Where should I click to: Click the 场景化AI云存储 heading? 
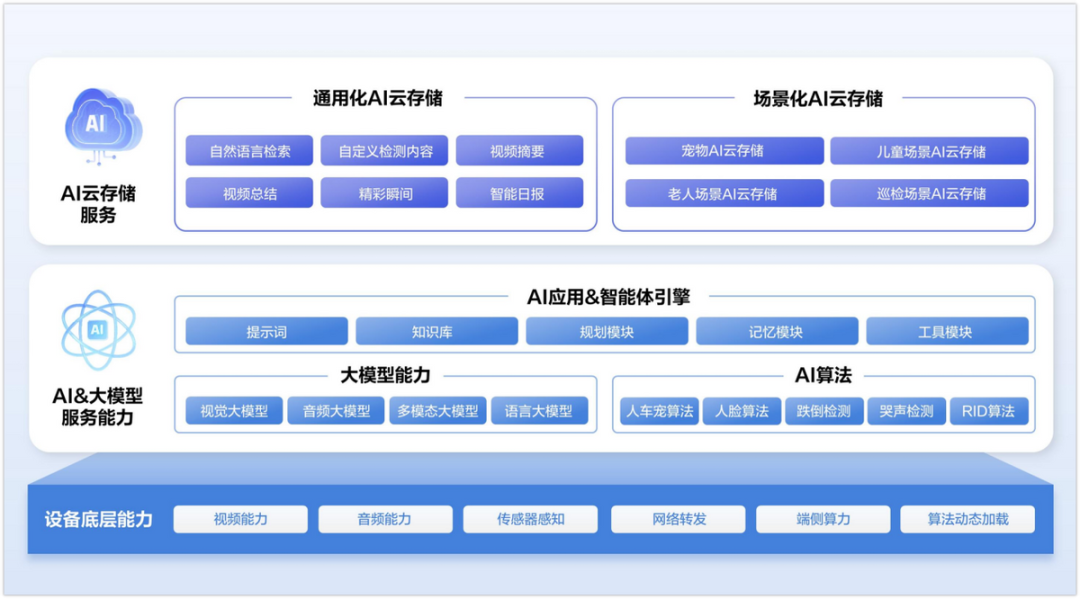818,98
